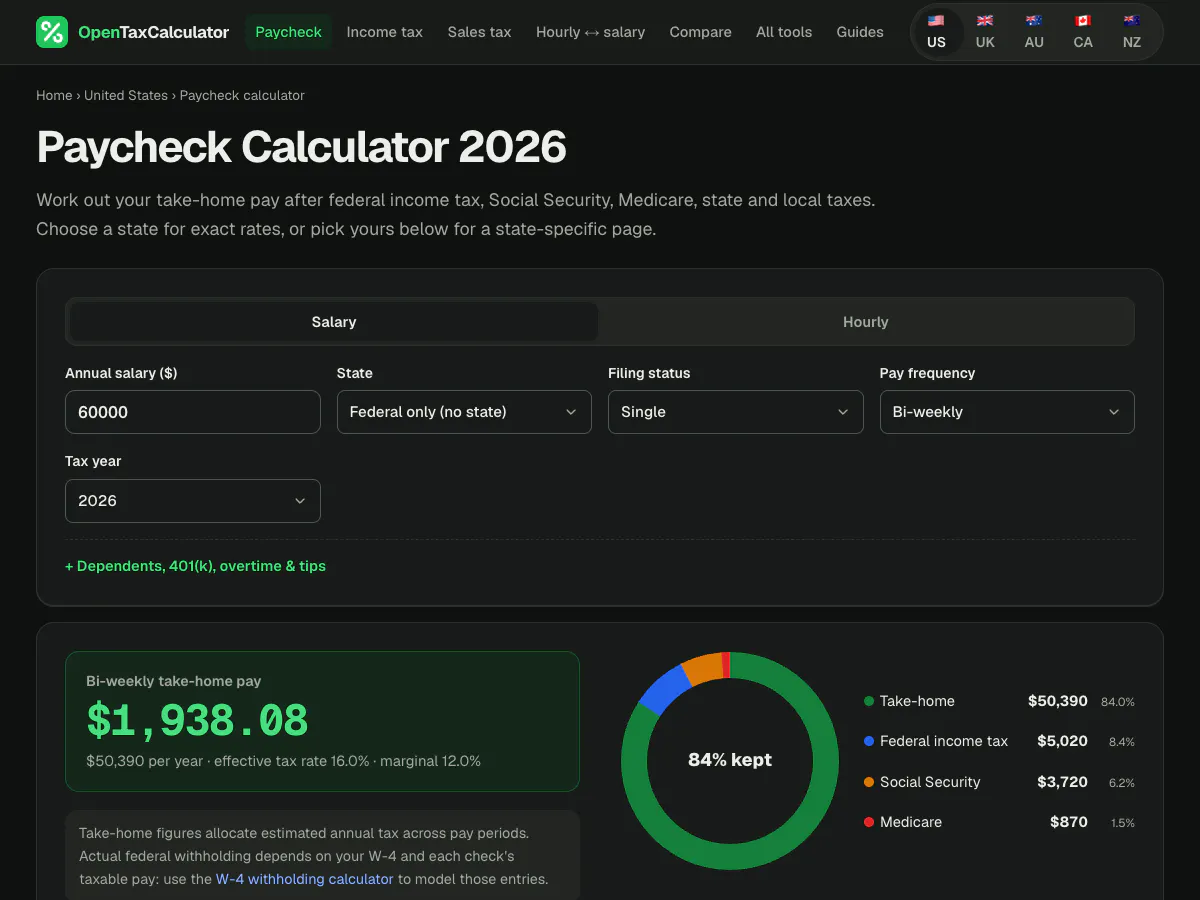Click the Paycheck calculator breadcrumb text
Screen dimensions: 1200x900
pos(242,96)
